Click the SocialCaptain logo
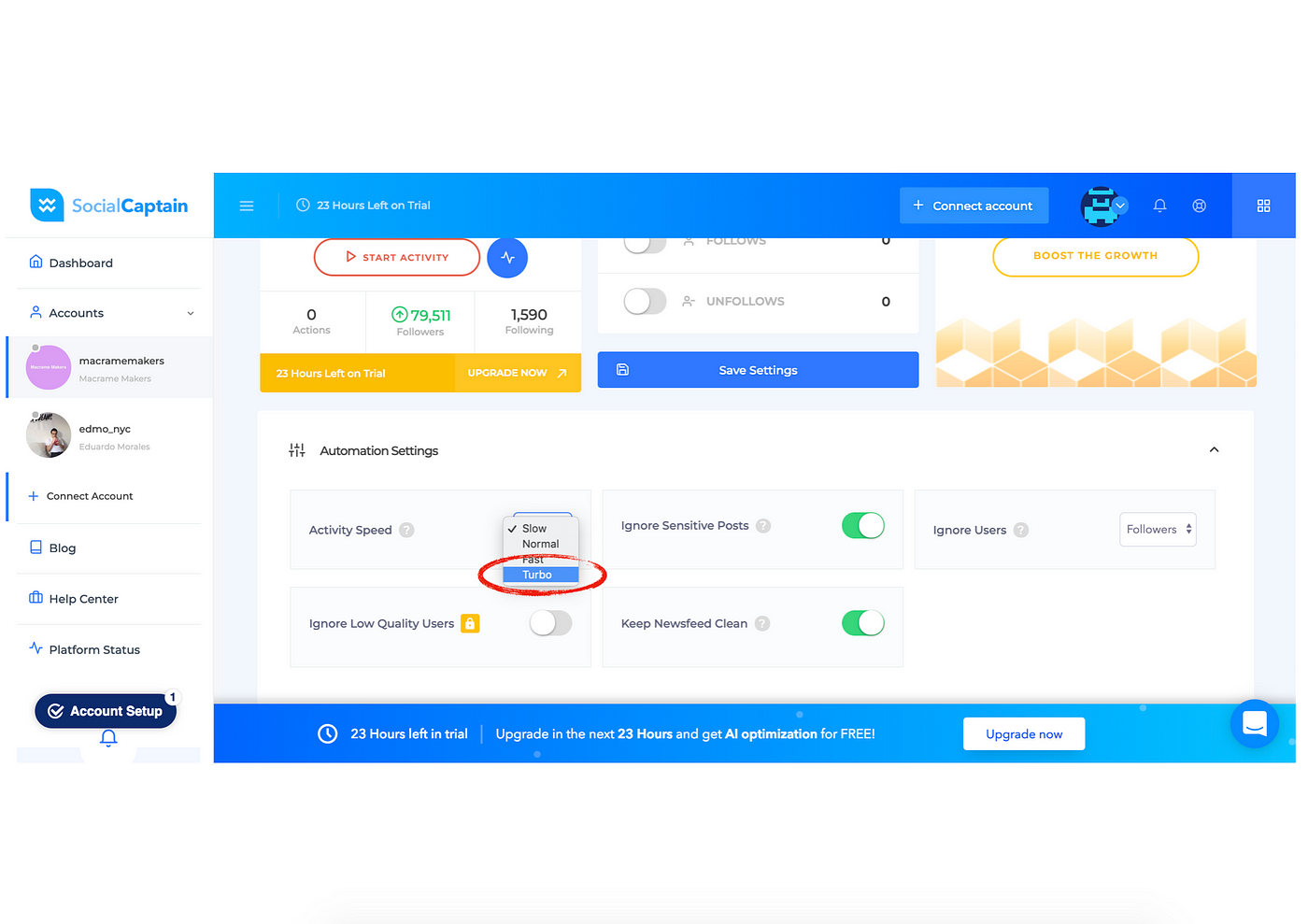The width and height of the screenshot is (1308, 924). pos(108,206)
